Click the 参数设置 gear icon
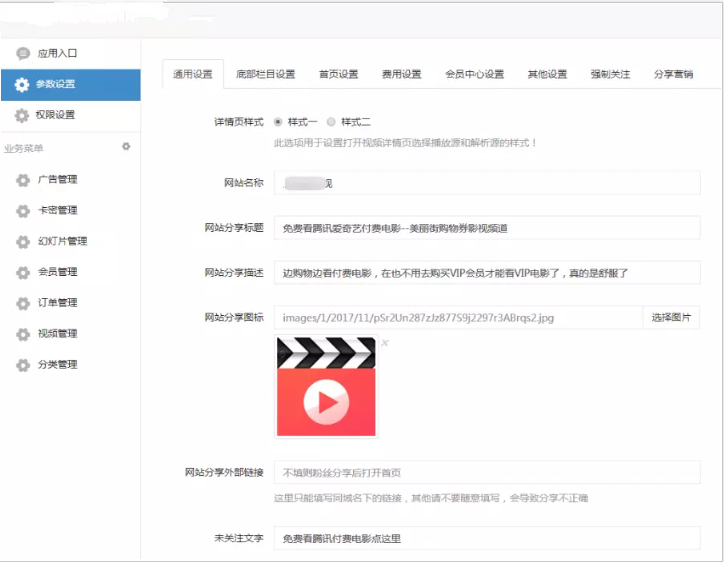This screenshot has width=724, height=562. (x=22, y=85)
